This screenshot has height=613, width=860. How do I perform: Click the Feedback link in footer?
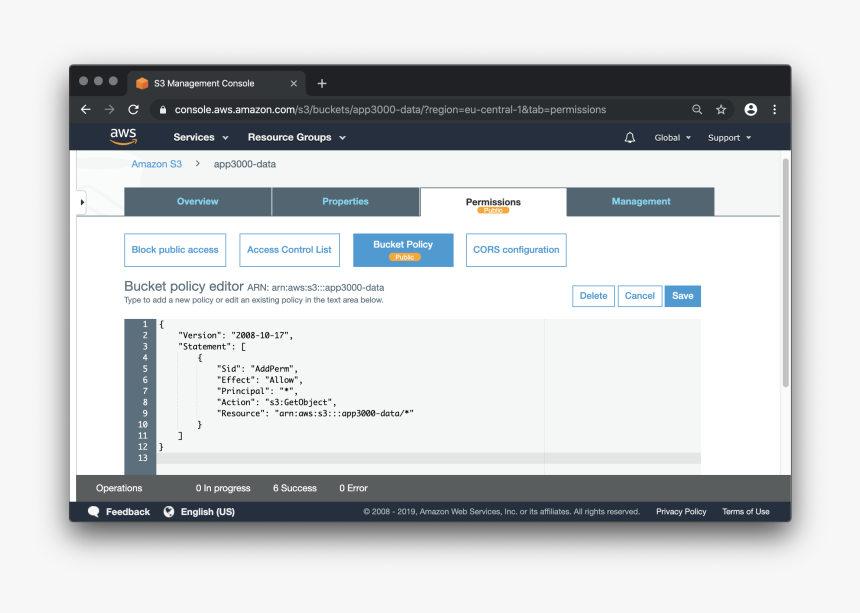[128, 512]
